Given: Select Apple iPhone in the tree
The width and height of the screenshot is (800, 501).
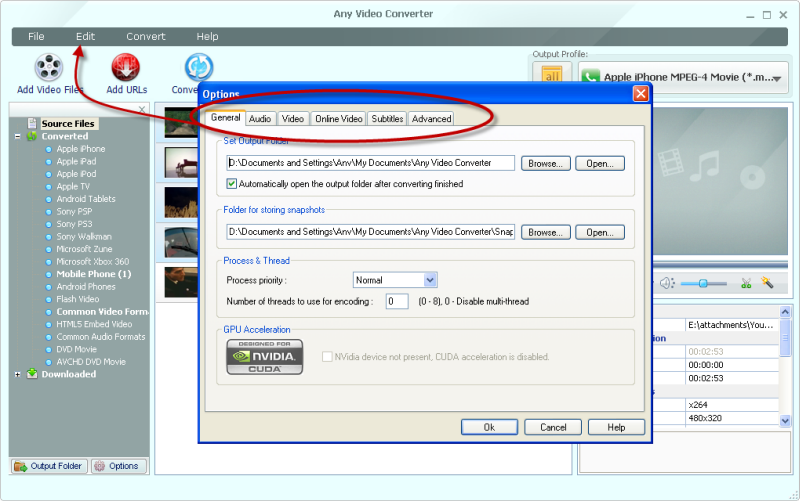Looking at the screenshot, I should tap(81, 148).
